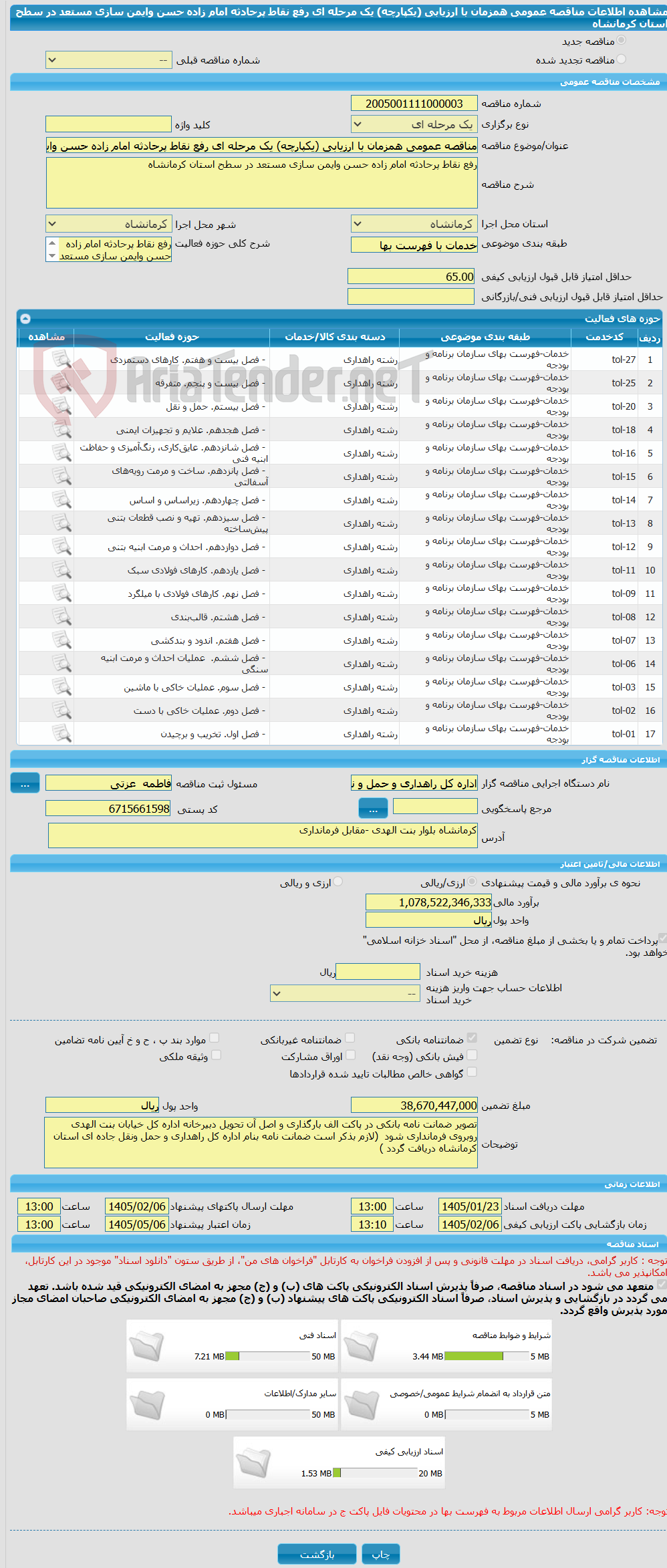Click the مبلغ تضمین field

pyautogui.click(x=414, y=1105)
